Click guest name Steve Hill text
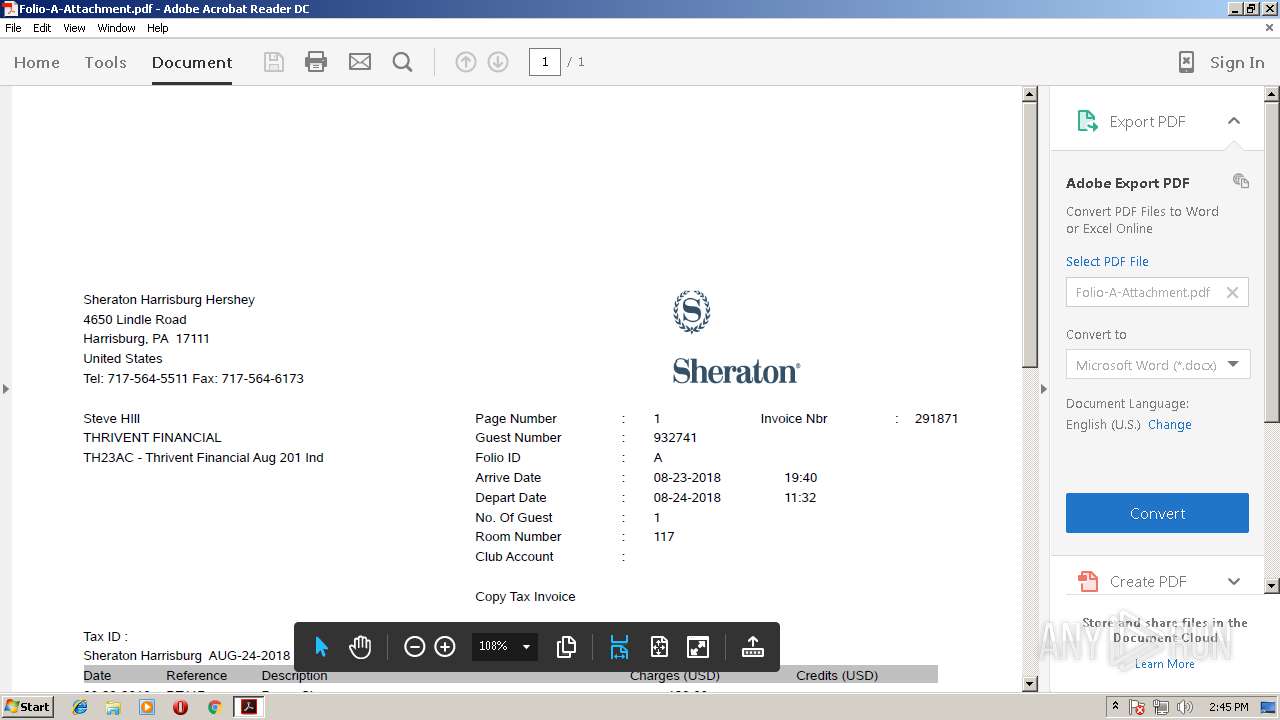This screenshot has height=720, width=1280. [x=111, y=419]
